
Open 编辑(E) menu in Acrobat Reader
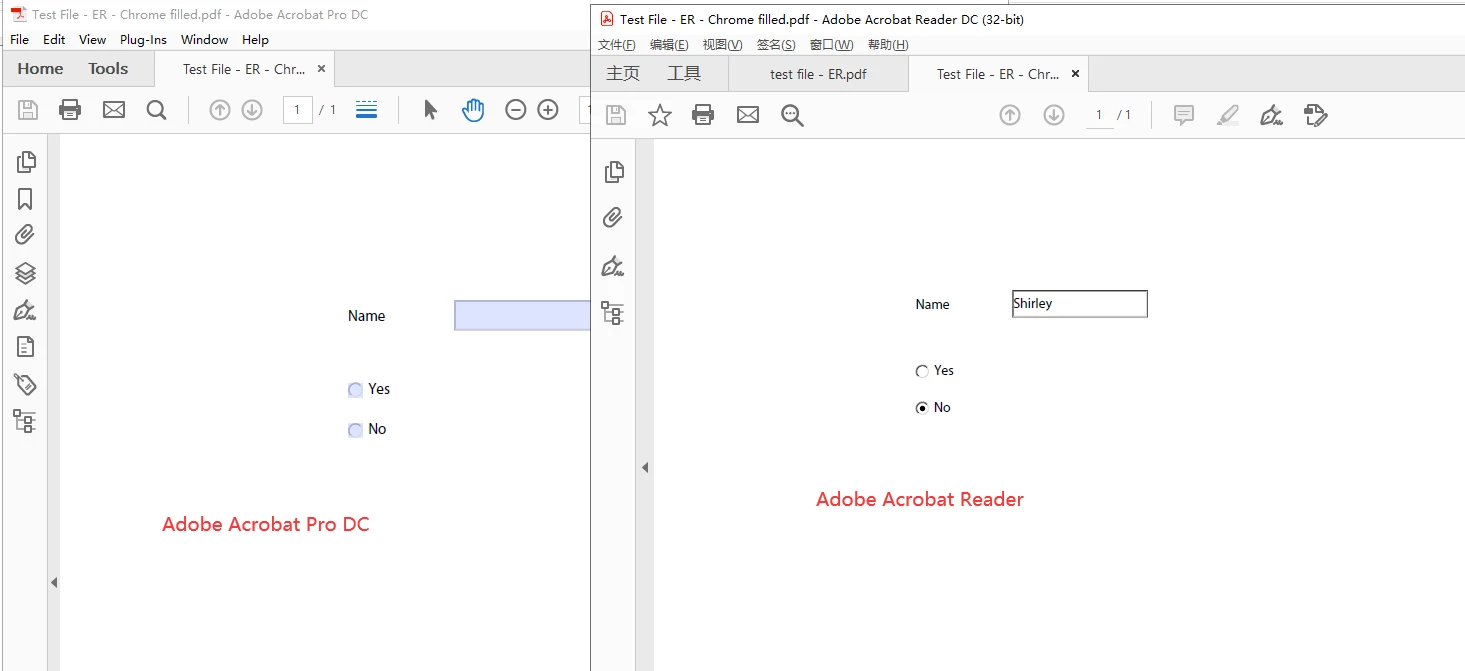pyautogui.click(x=669, y=45)
